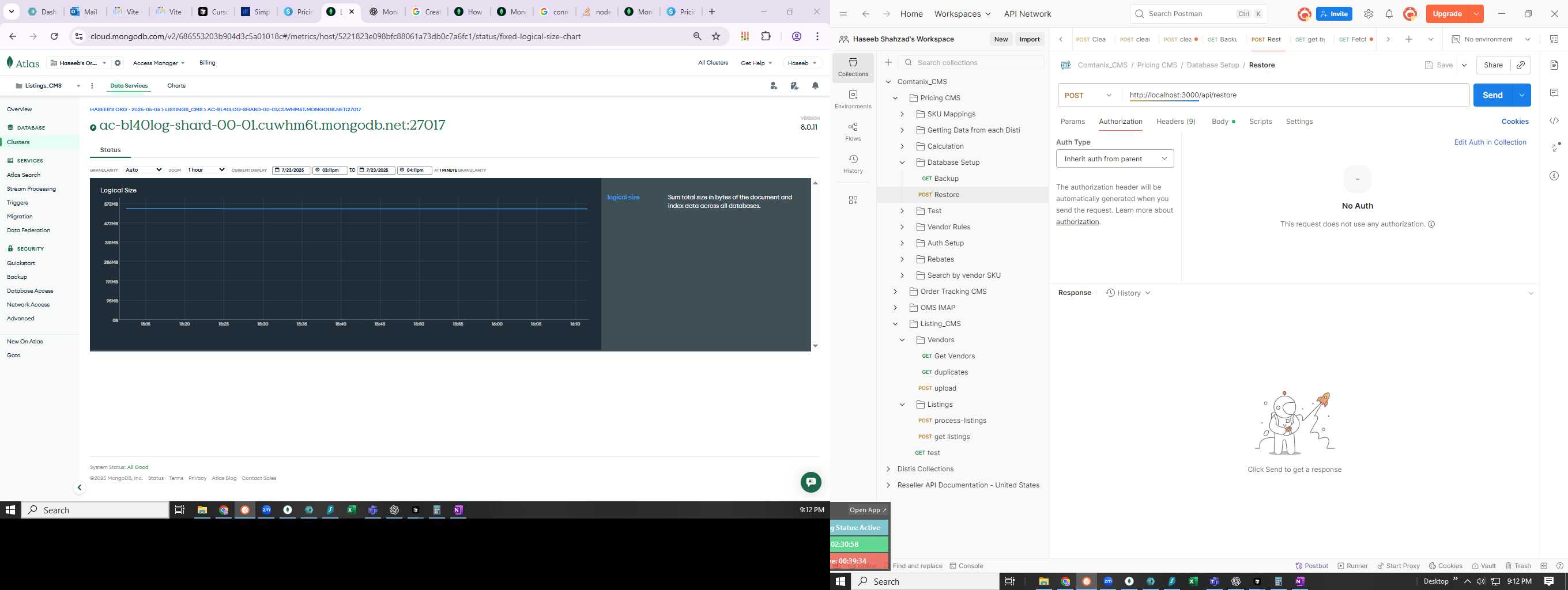
Task: Click Edit Auth in Collection link
Action: pos(1490,142)
